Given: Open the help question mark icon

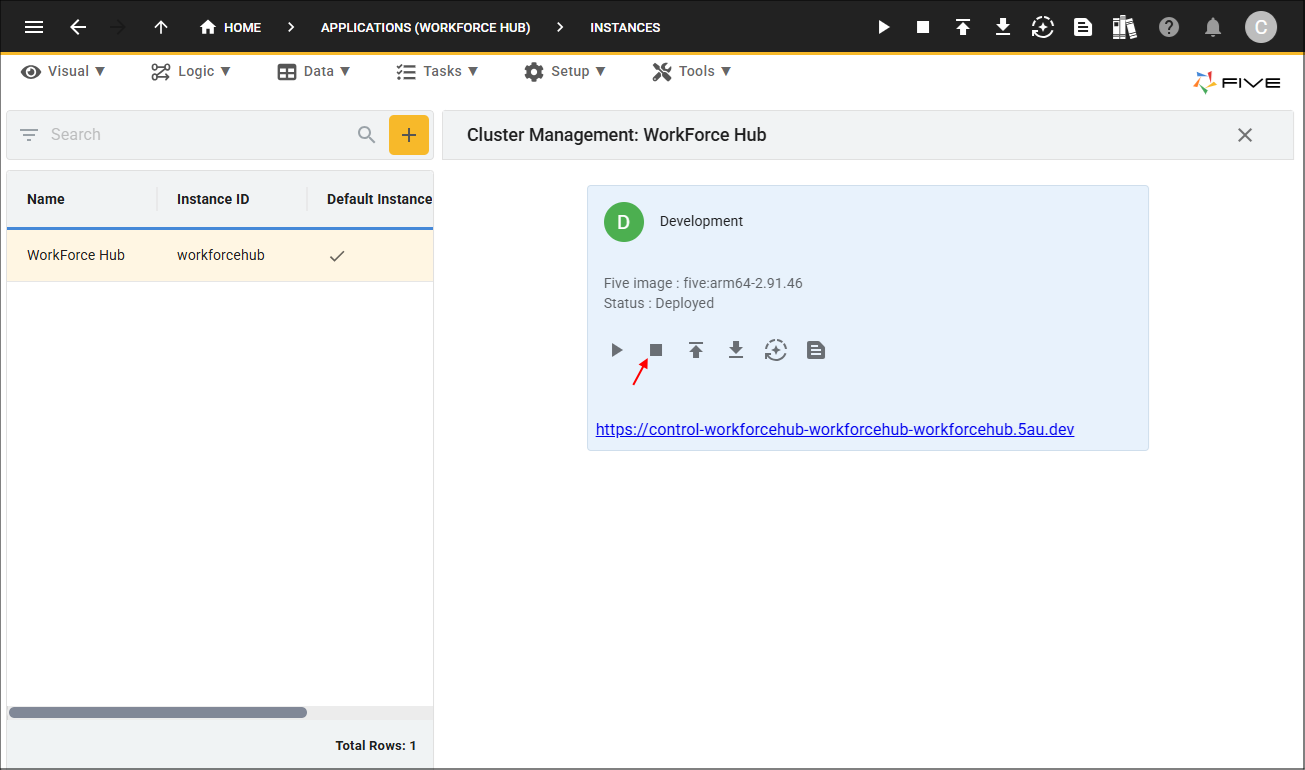Looking at the screenshot, I should coord(1169,28).
